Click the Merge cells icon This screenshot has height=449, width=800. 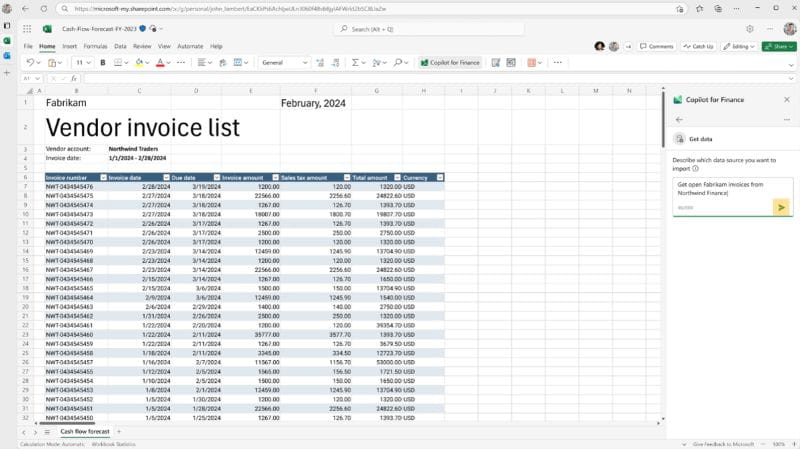[x=238, y=63]
